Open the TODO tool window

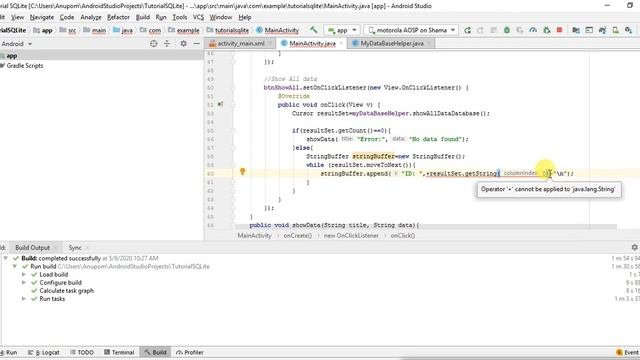click(82, 352)
